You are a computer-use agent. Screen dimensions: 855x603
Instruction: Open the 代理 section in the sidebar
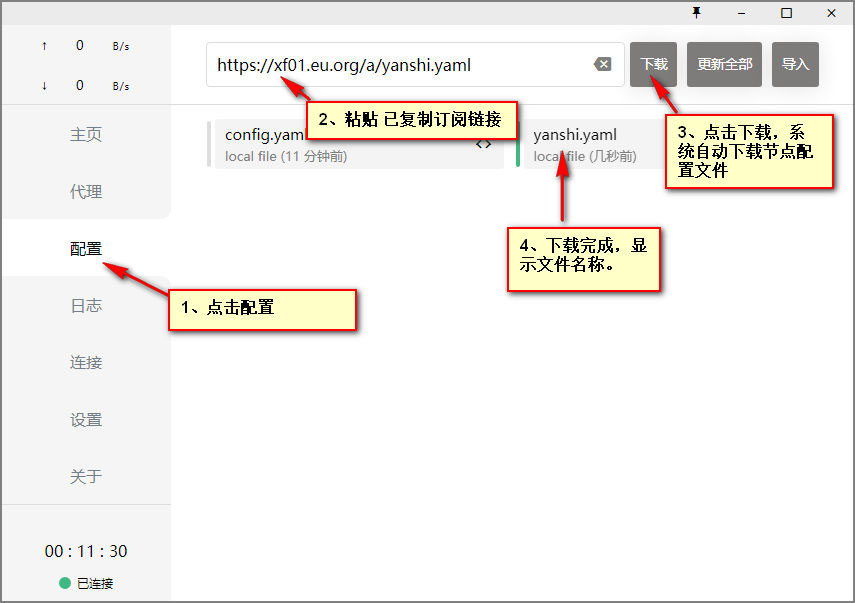pos(86,192)
